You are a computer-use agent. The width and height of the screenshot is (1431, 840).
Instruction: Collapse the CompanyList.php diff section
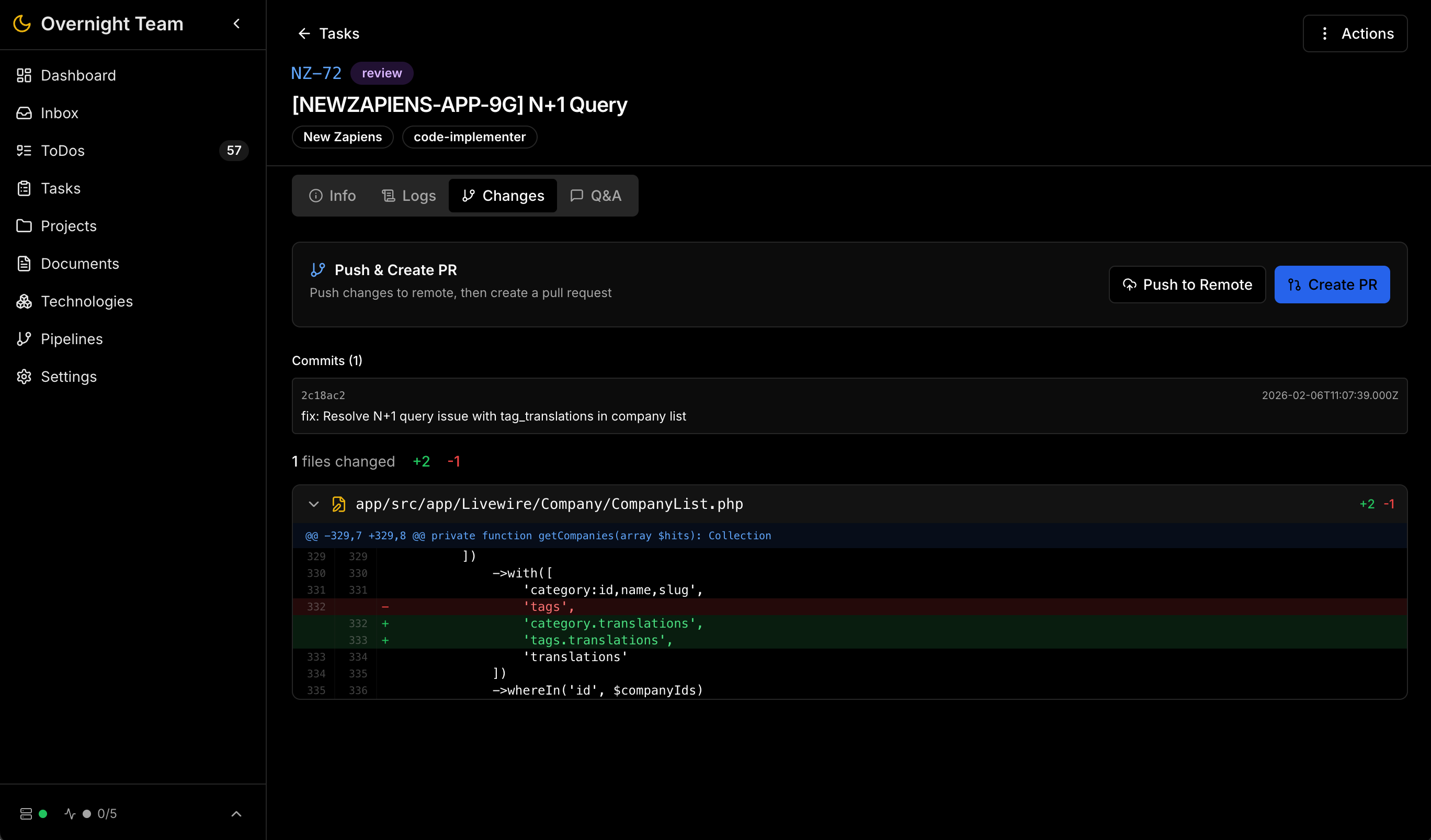pyautogui.click(x=313, y=504)
